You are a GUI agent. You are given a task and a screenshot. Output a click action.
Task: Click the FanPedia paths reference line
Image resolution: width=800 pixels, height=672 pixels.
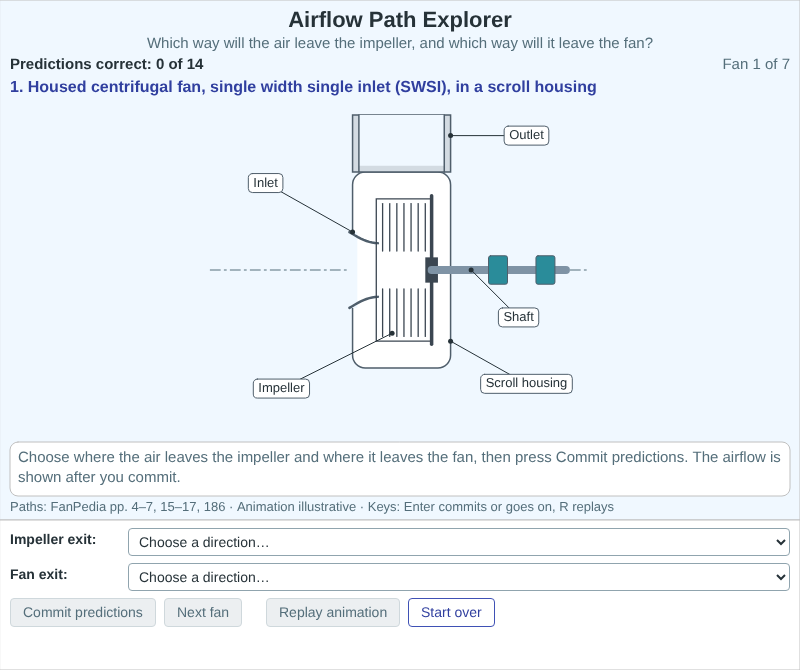(x=312, y=507)
